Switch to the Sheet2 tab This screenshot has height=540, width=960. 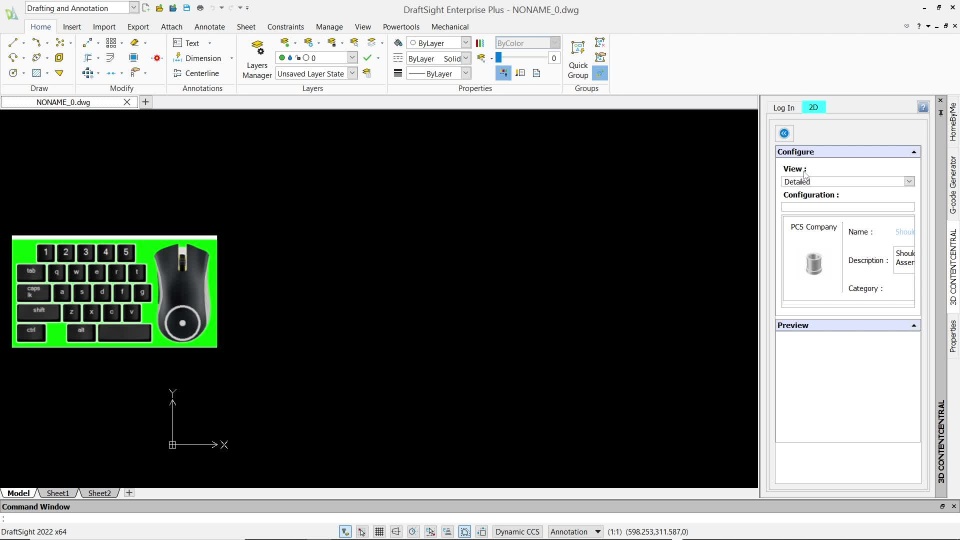coord(99,493)
